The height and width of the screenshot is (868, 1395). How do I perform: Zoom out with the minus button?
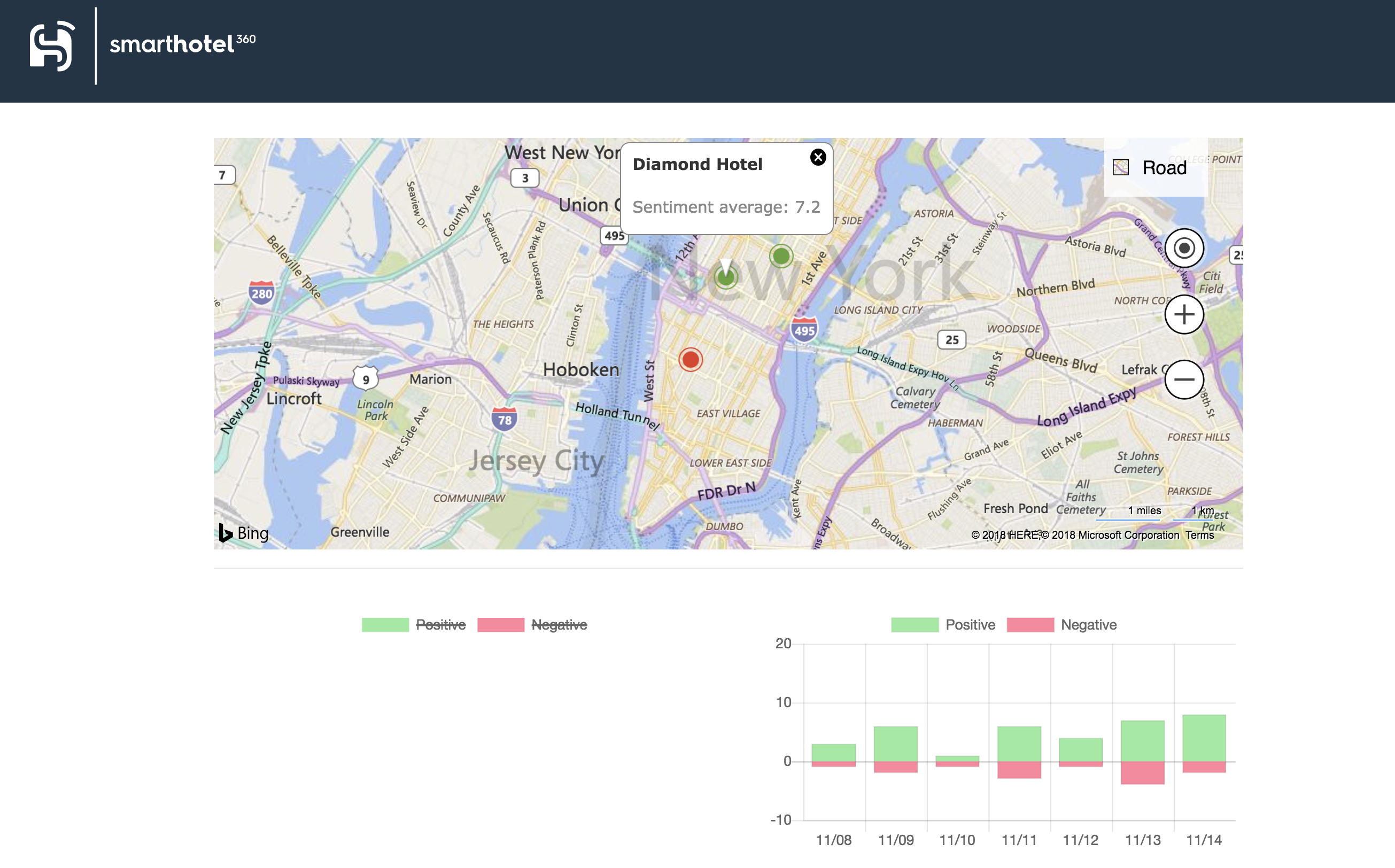(1184, 379)
